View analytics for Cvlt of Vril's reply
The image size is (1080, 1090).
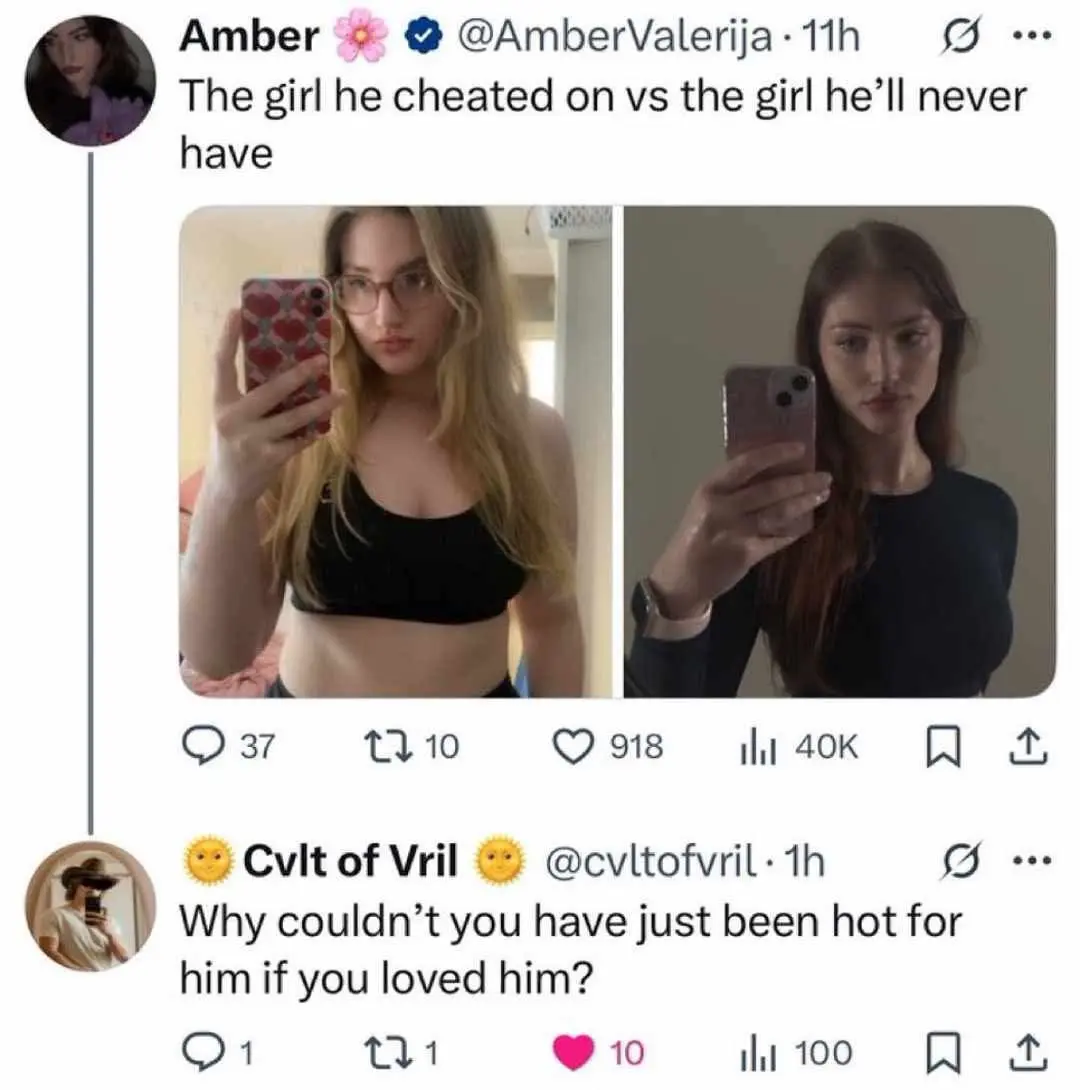pyautogui.click(x=753, y=1052)
